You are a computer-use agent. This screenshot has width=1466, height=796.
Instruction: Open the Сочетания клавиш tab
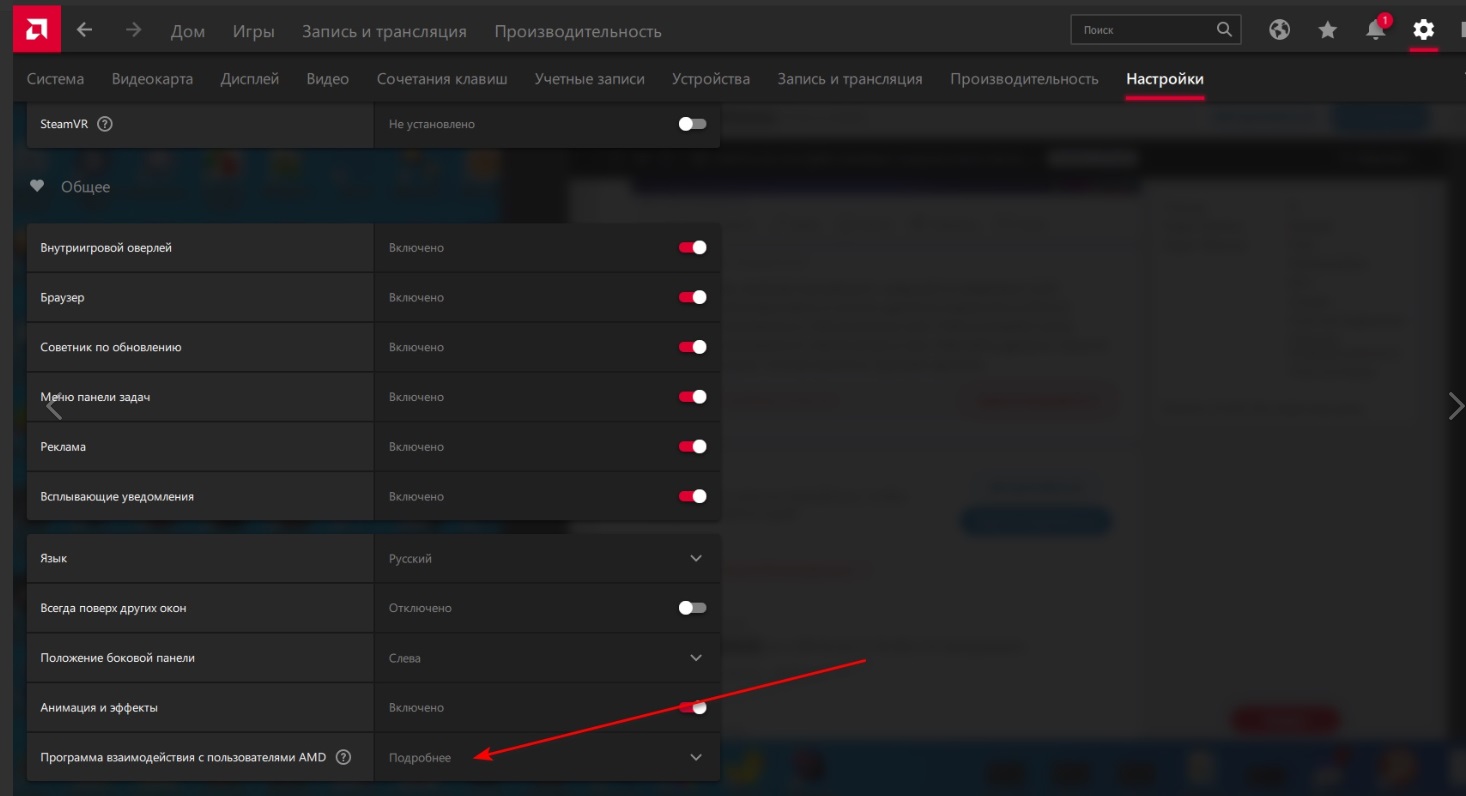pos(442,79)
